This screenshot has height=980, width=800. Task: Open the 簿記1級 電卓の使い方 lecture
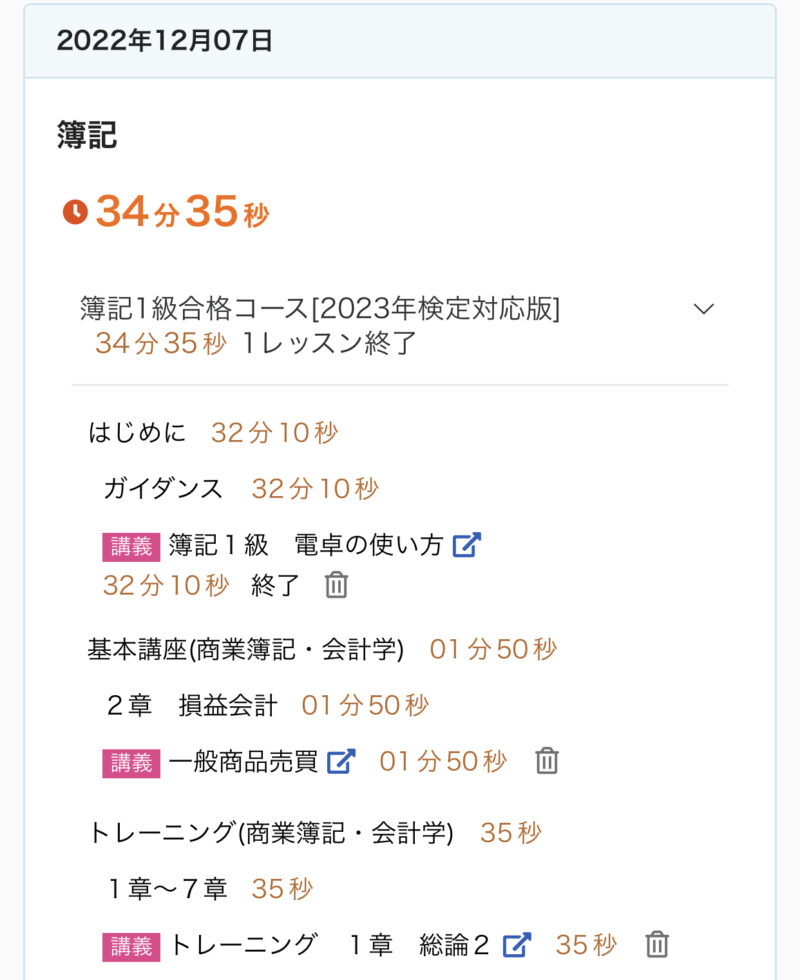click(x=305, y=546)
